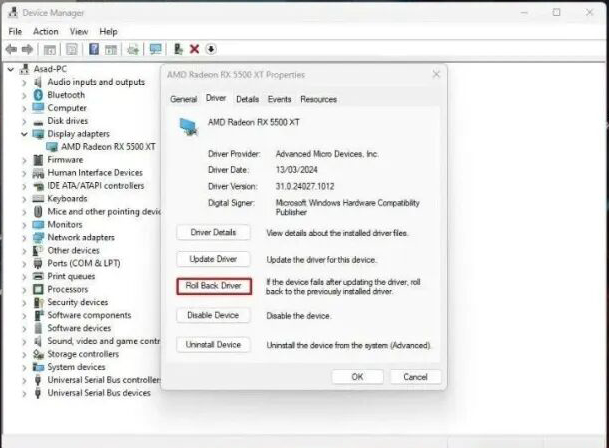The width and height of the screenshot is (609, 448).
Task: Switch to the Resources tab
Action: coord(318,99)
